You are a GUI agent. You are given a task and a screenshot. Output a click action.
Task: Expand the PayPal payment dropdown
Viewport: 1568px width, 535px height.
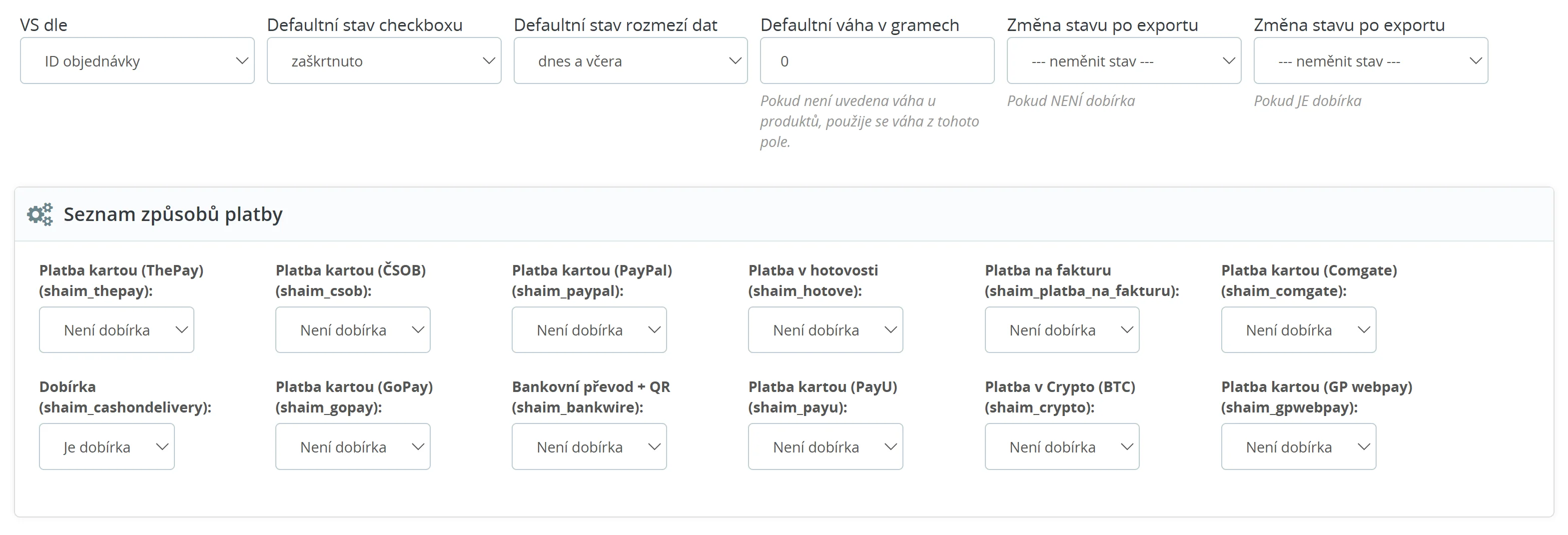[x=589, y=330]
